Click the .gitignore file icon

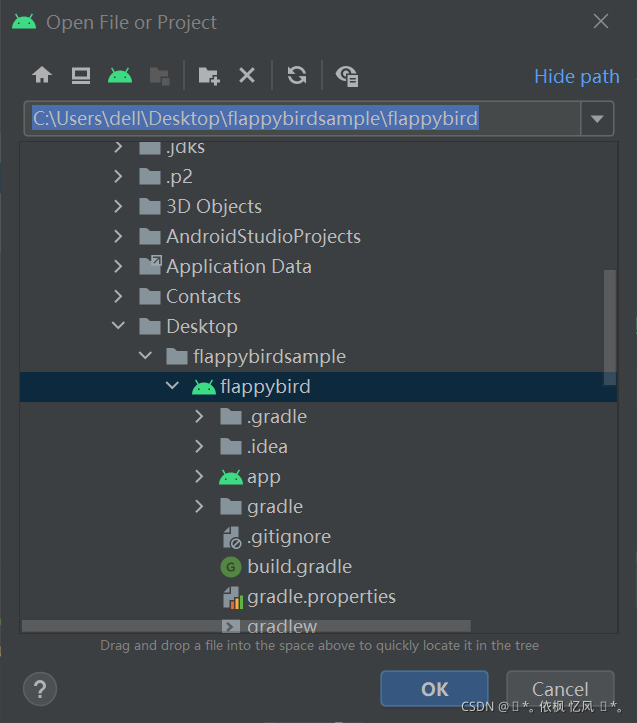coord(232,537)
